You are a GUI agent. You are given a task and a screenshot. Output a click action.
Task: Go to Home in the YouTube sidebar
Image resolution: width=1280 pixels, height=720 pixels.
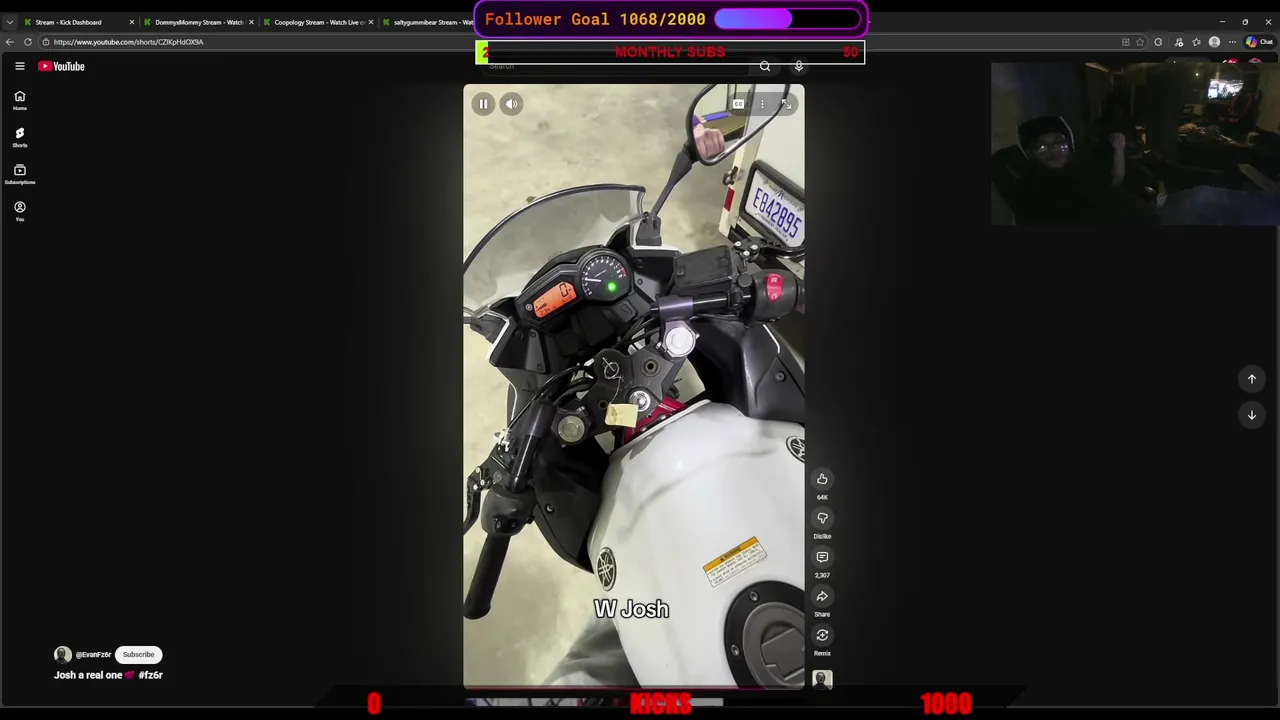(x=19, y=100)
